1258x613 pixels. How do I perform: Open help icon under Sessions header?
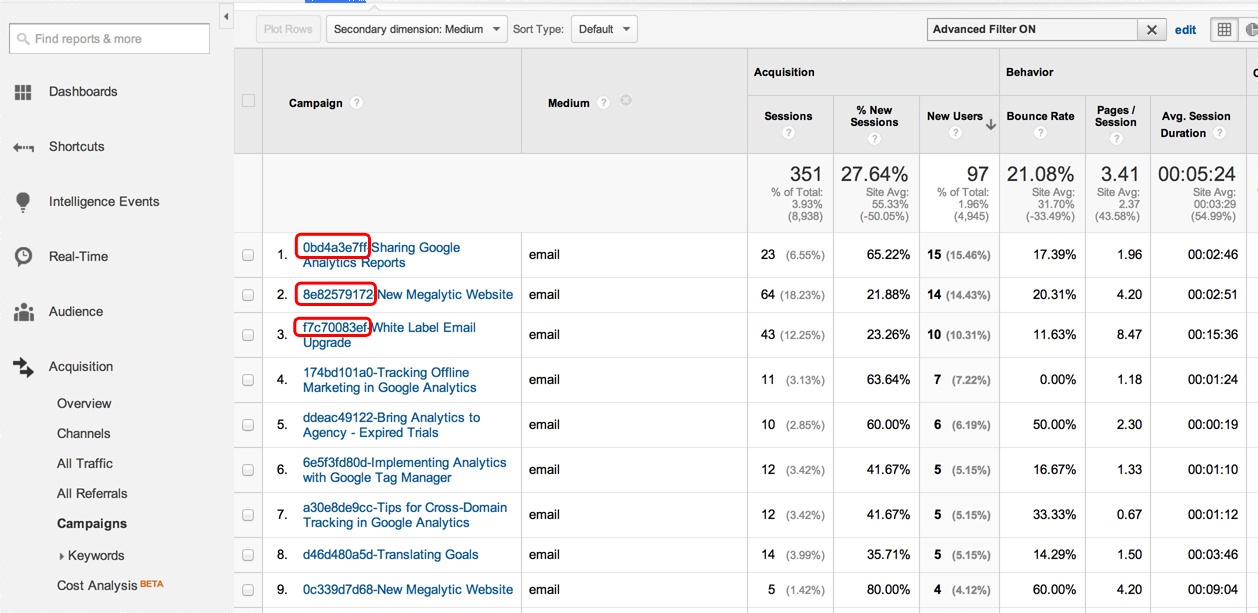pos(788,133)
